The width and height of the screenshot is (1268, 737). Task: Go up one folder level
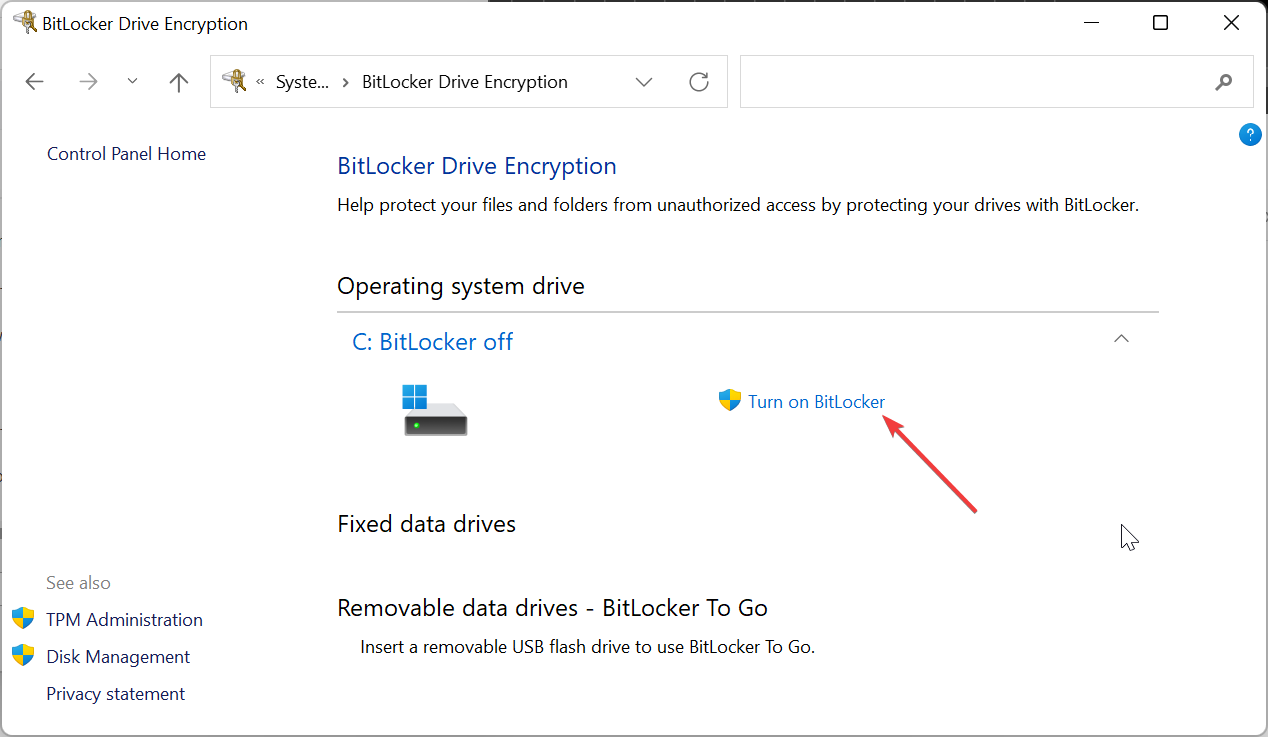coord(178,81)
